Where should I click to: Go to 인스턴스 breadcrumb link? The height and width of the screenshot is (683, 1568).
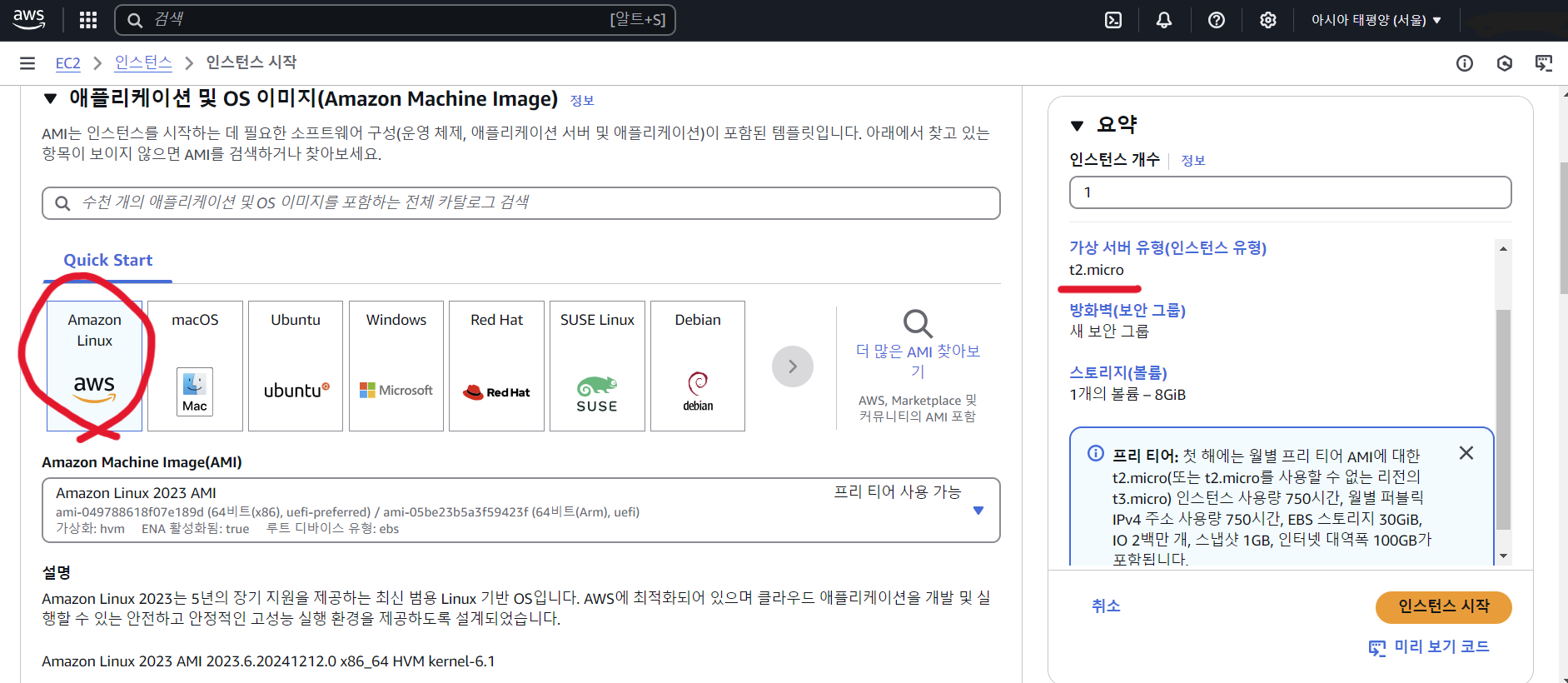[x=143, y=62]
